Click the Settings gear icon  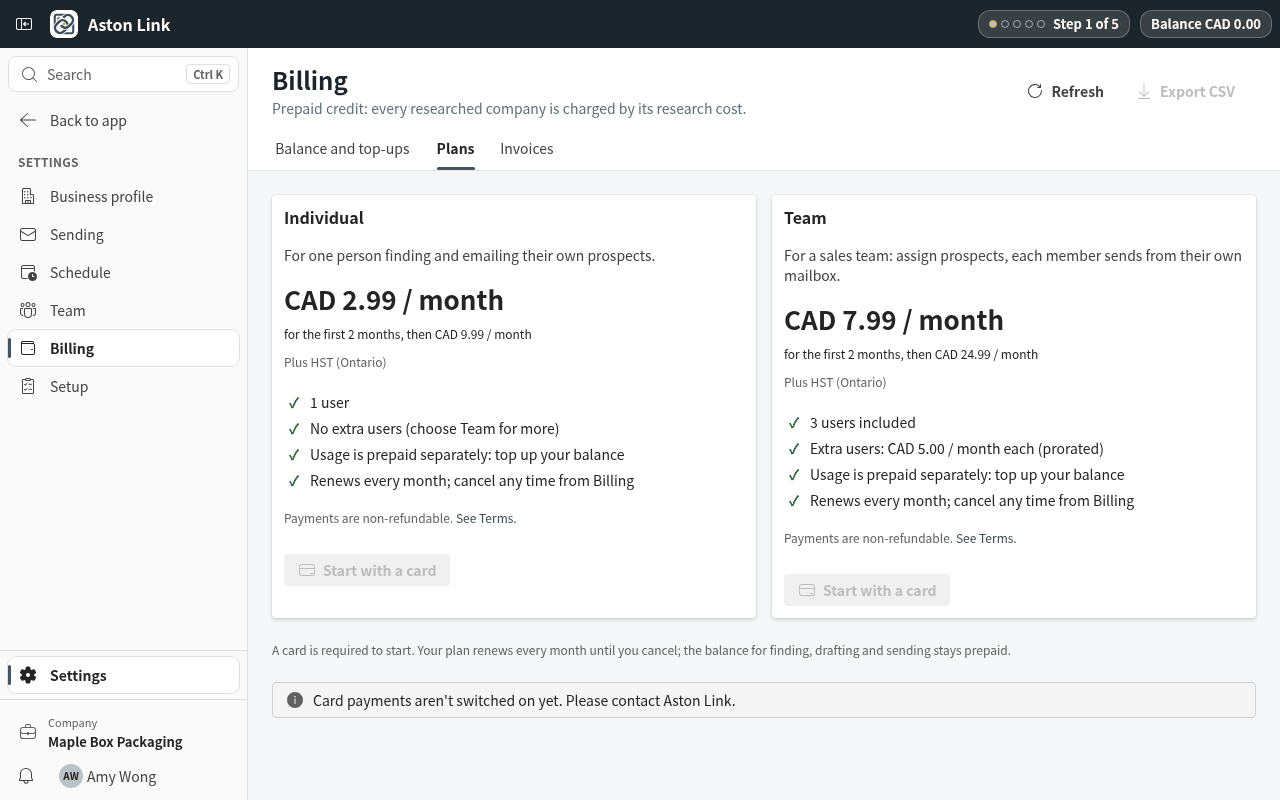(x=28, y=675)
